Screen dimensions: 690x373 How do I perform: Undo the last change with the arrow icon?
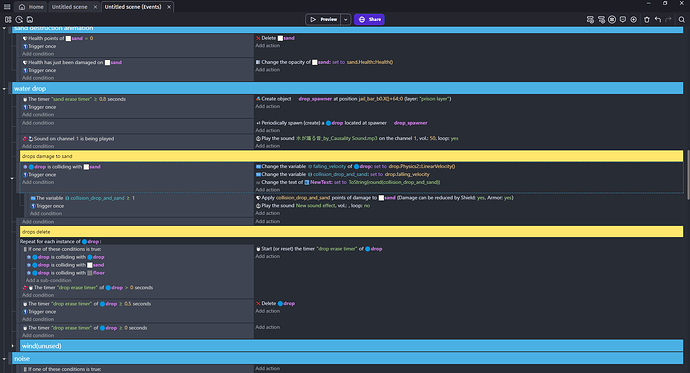(x=657, y=19)
